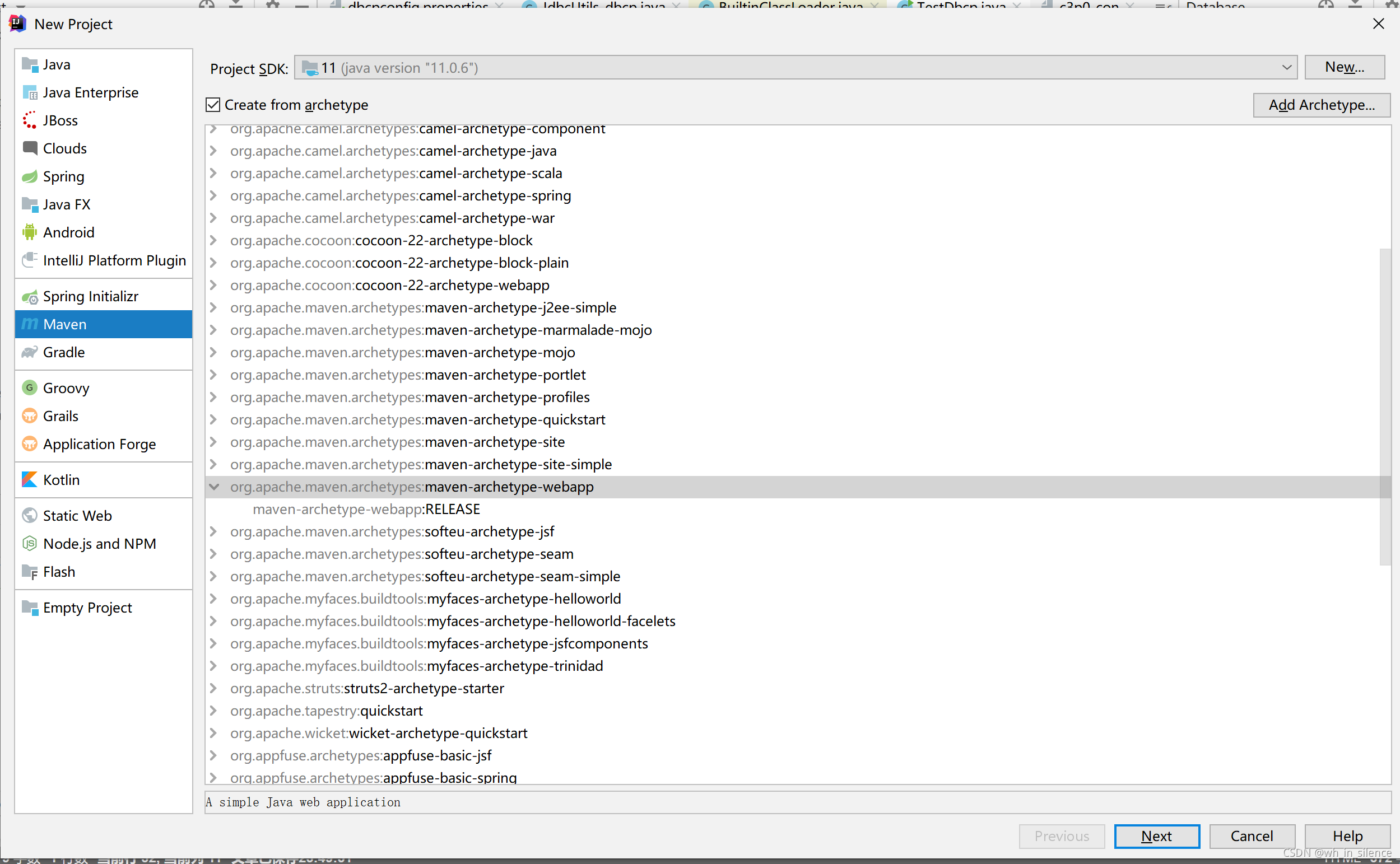Image resolution: width=1400 pixels, height=864 pixels.
Task: Expand maven-archetype-site-simple node
Action: [x=213, y=465]
